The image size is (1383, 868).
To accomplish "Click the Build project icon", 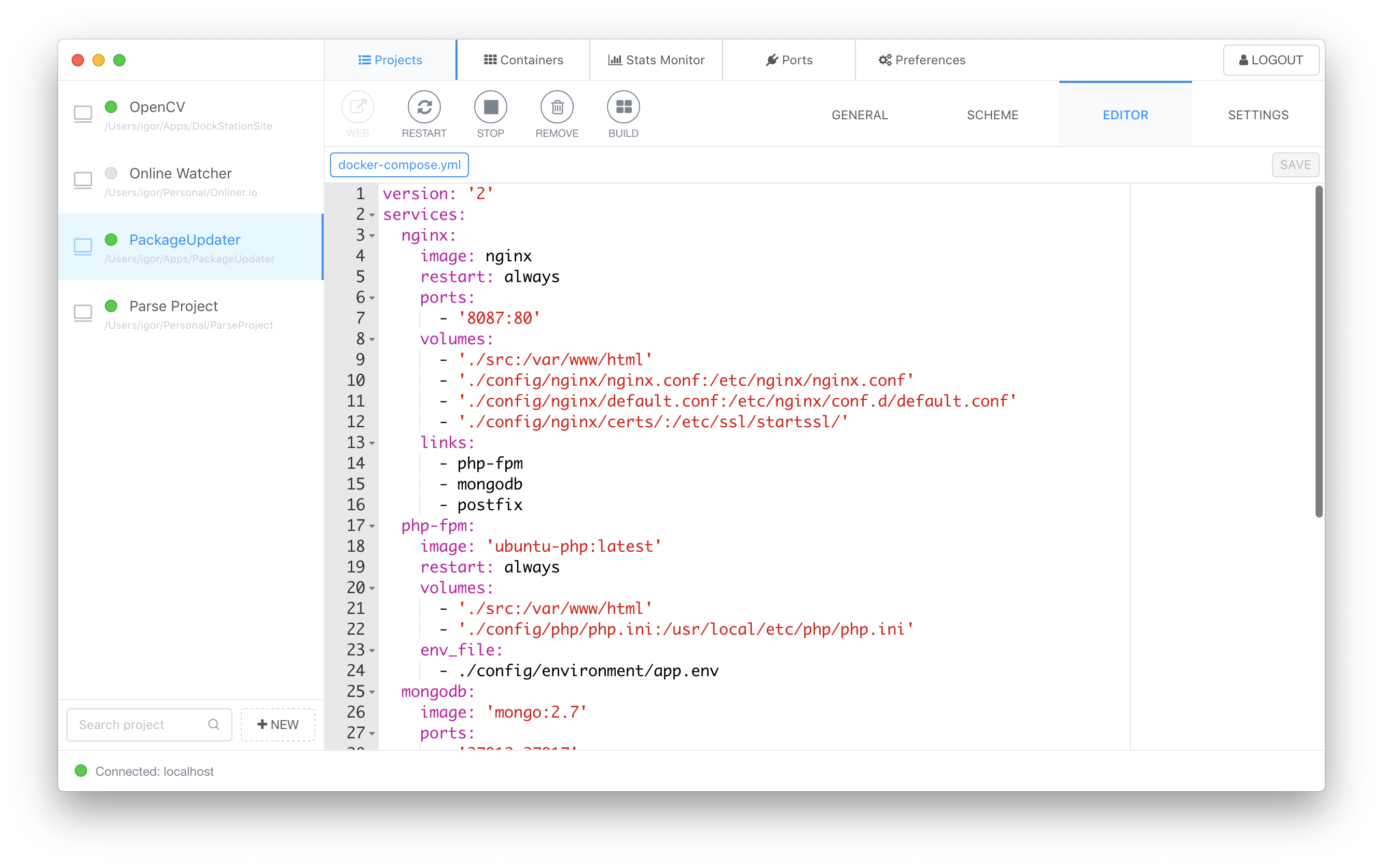I will pyautogui.click(x=623, y=107).
